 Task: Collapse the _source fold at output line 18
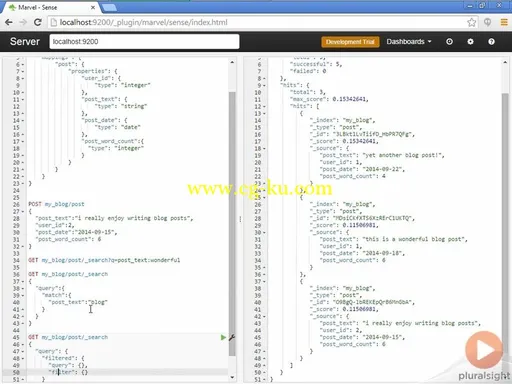(264, 148)
